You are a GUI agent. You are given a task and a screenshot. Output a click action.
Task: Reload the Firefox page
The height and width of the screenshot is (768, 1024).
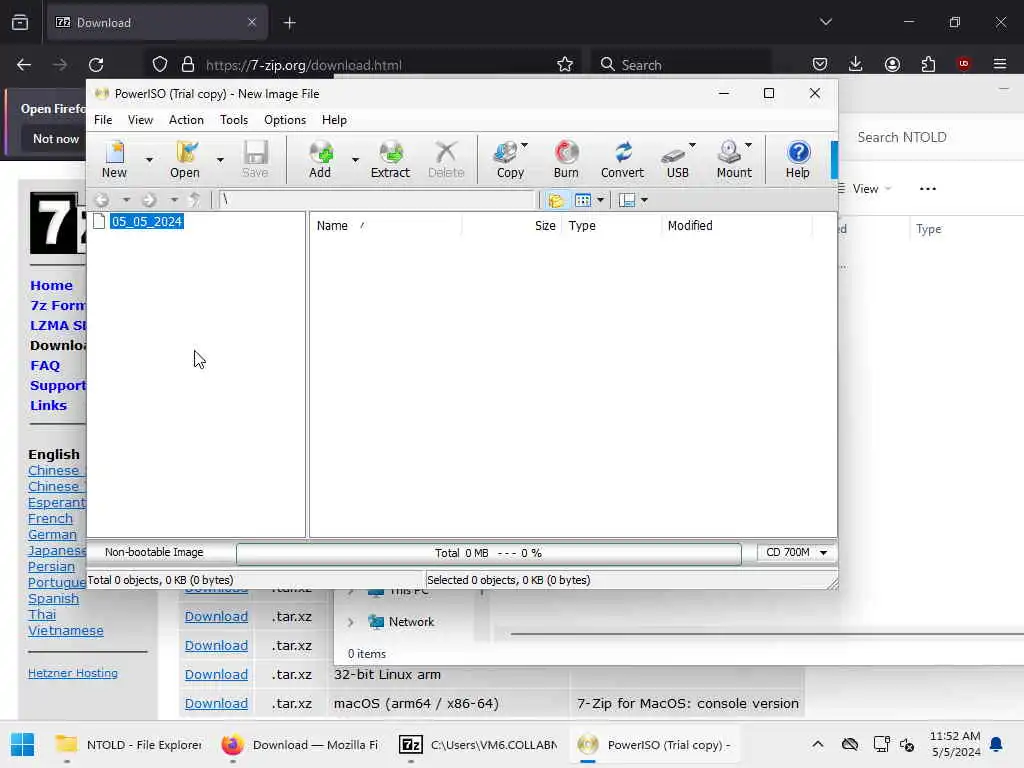96,65
